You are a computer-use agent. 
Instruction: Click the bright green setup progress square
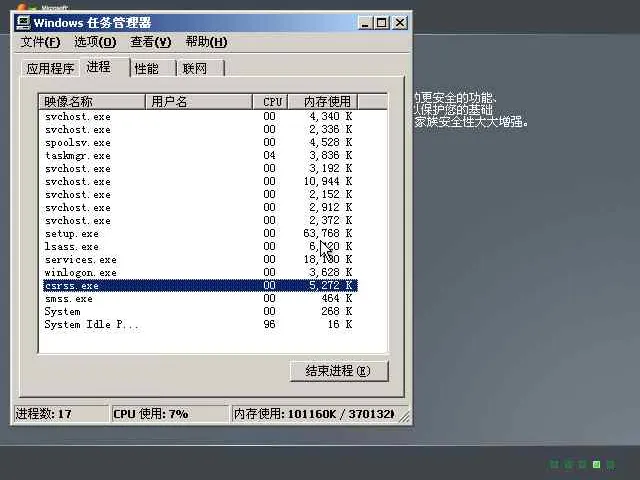click(x=596, y=464)
